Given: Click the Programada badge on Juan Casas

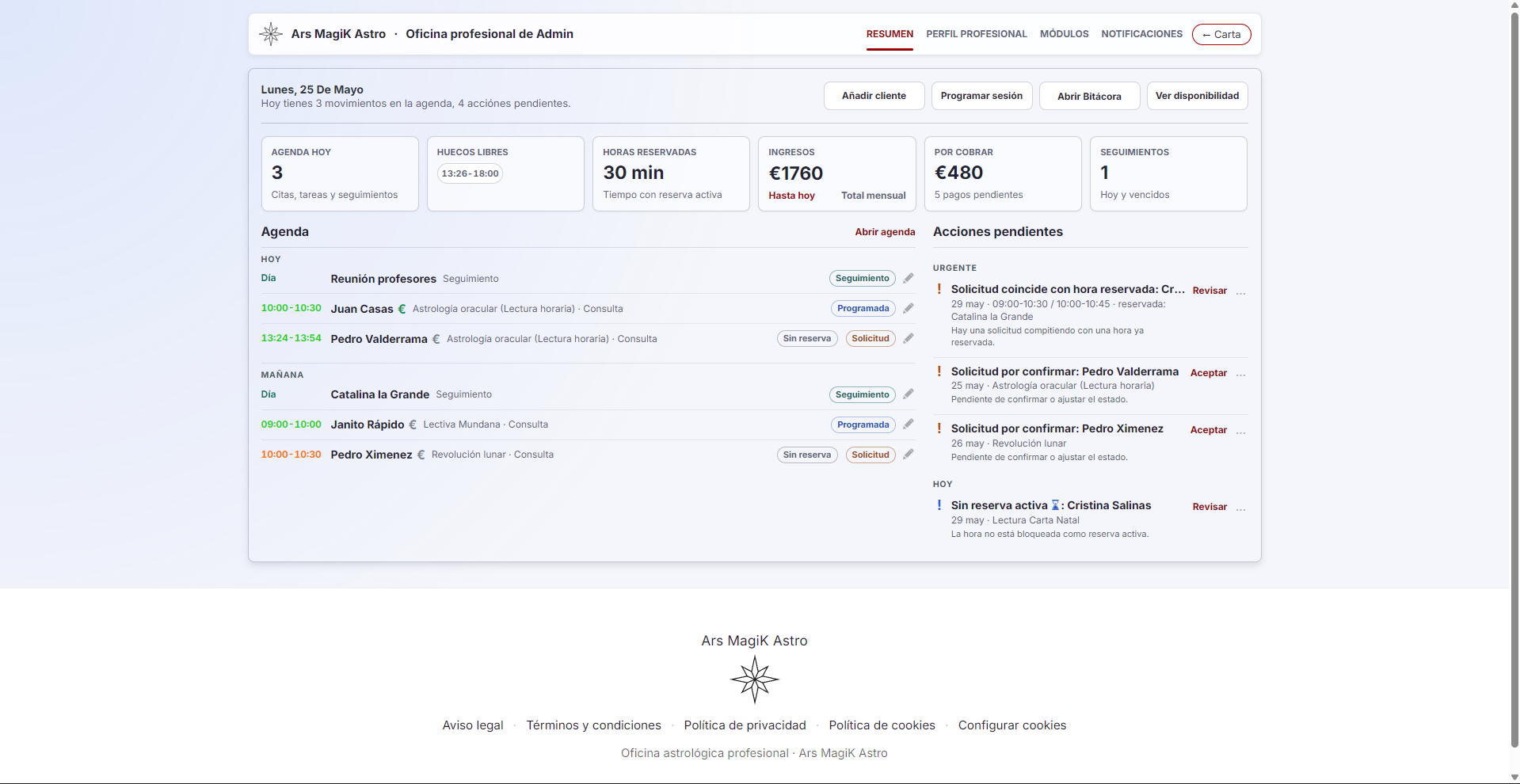Looking at the screenshot, I should click(863, 308).
